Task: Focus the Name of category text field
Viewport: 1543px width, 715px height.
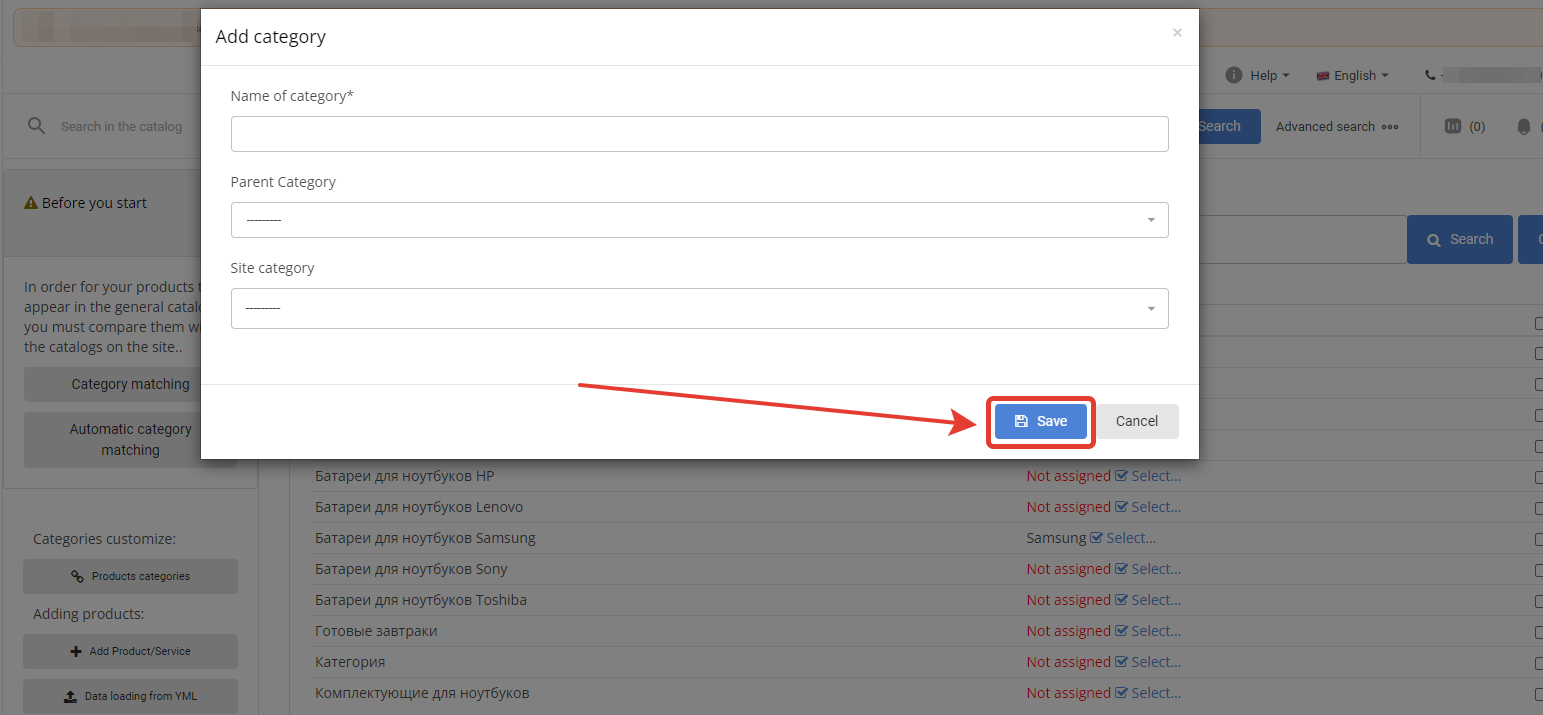Action: pos(699,134)
